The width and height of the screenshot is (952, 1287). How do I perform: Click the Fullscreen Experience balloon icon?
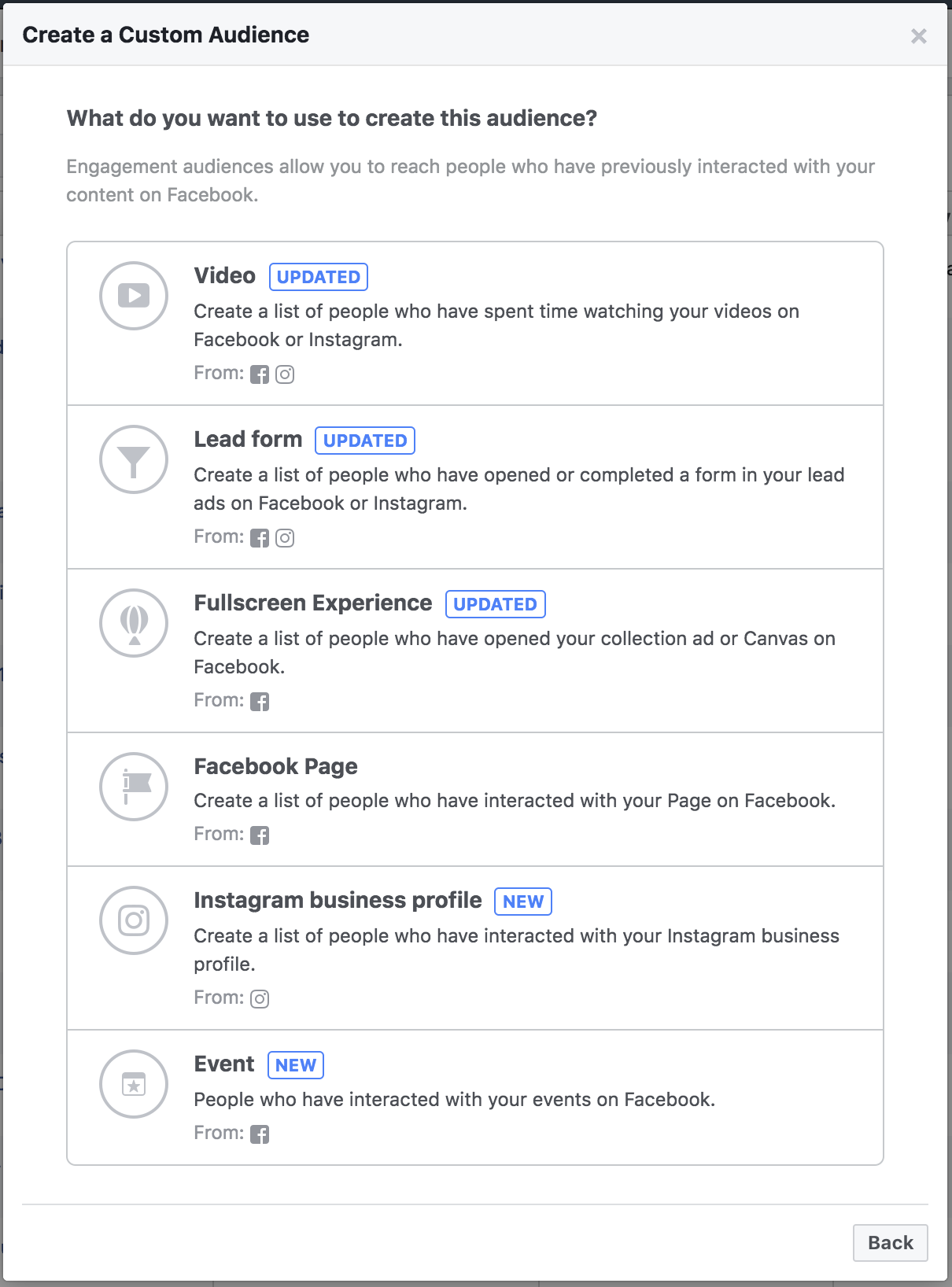pyautogui.click(x=134, y=623)
